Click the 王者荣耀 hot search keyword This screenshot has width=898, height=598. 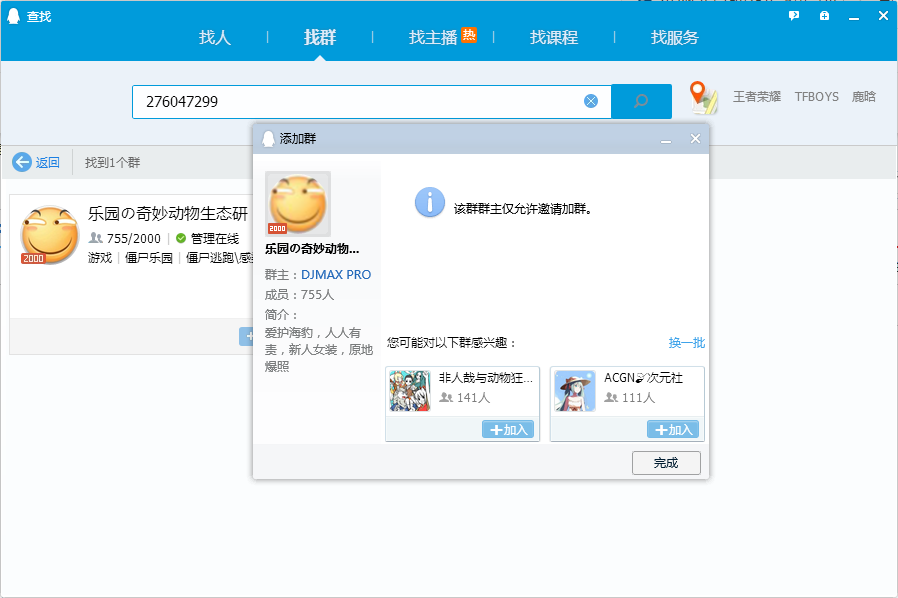[758, 97]
